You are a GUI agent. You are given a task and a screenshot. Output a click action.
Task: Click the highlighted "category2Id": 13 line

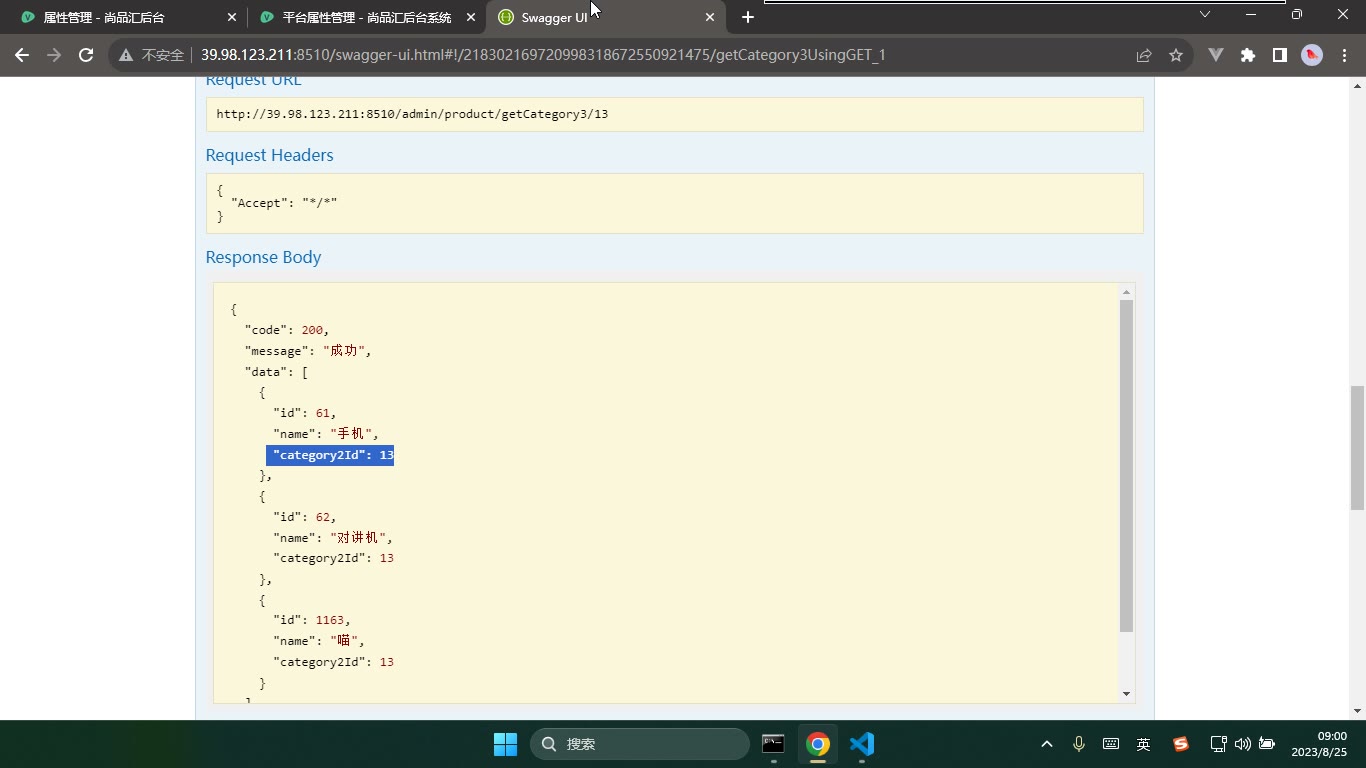(x=330, y=455)
